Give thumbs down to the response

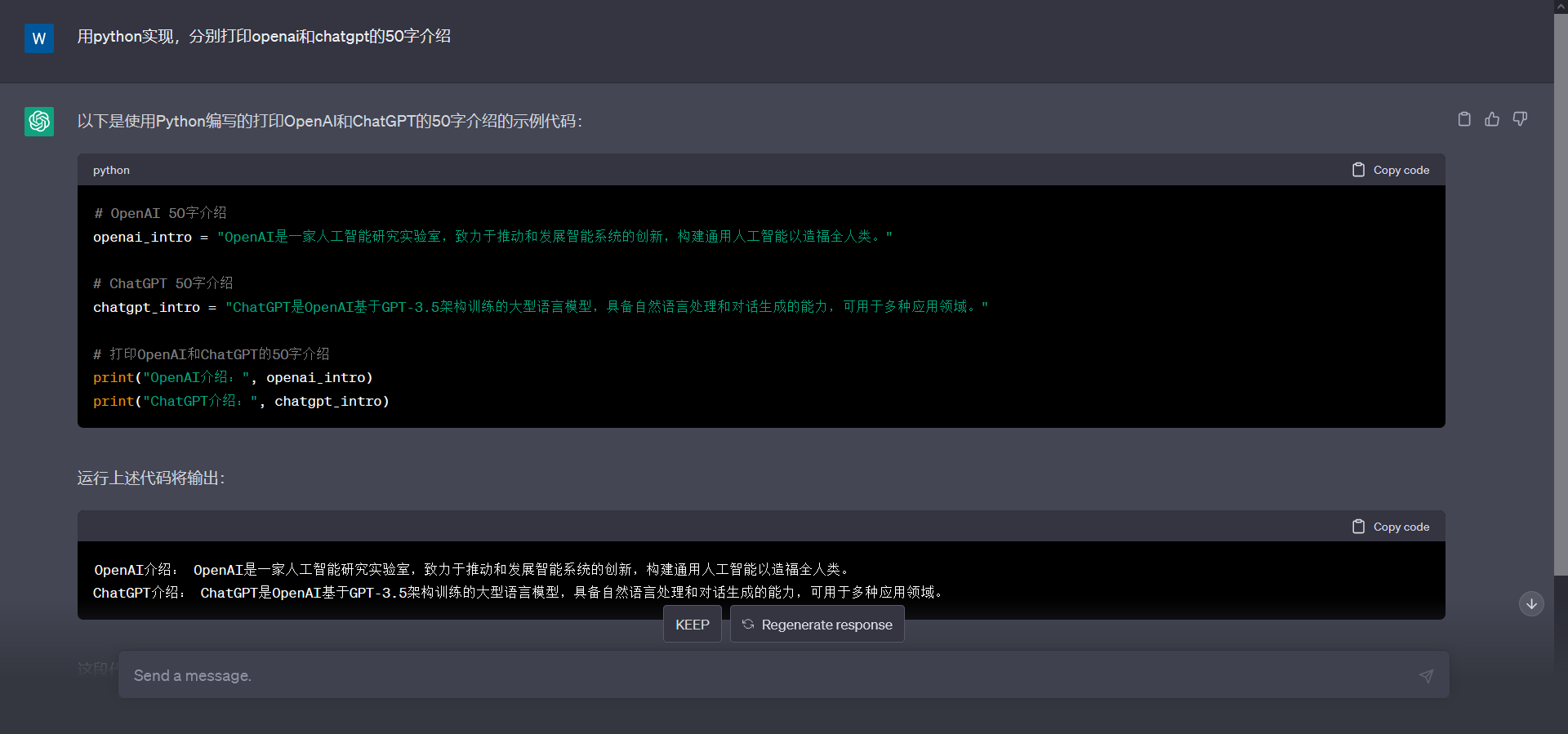pyautogui.click(x=1520, y=119)
